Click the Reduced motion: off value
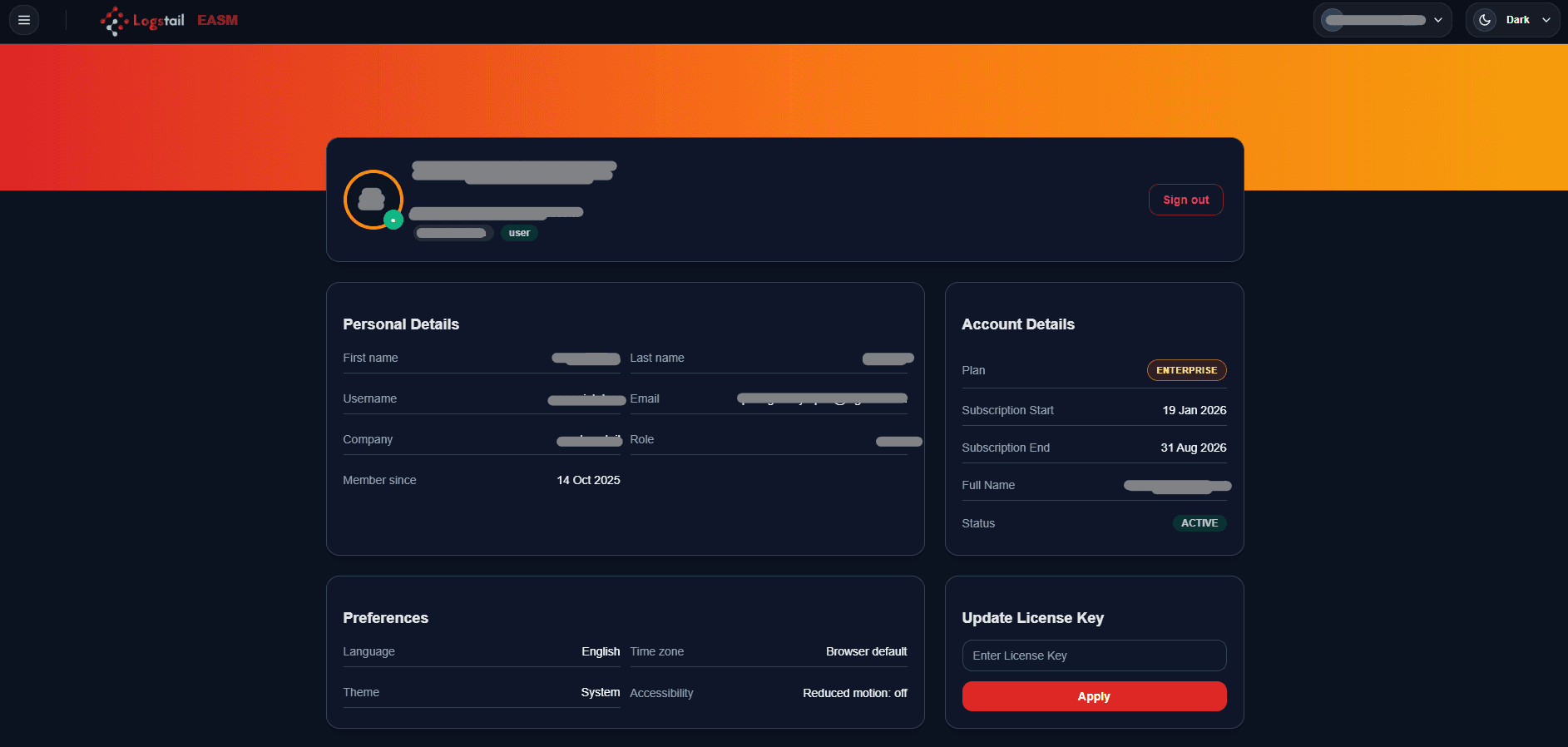Image resolution: width=1568 pixels, height=747 pixels. (x=855, y=693)
